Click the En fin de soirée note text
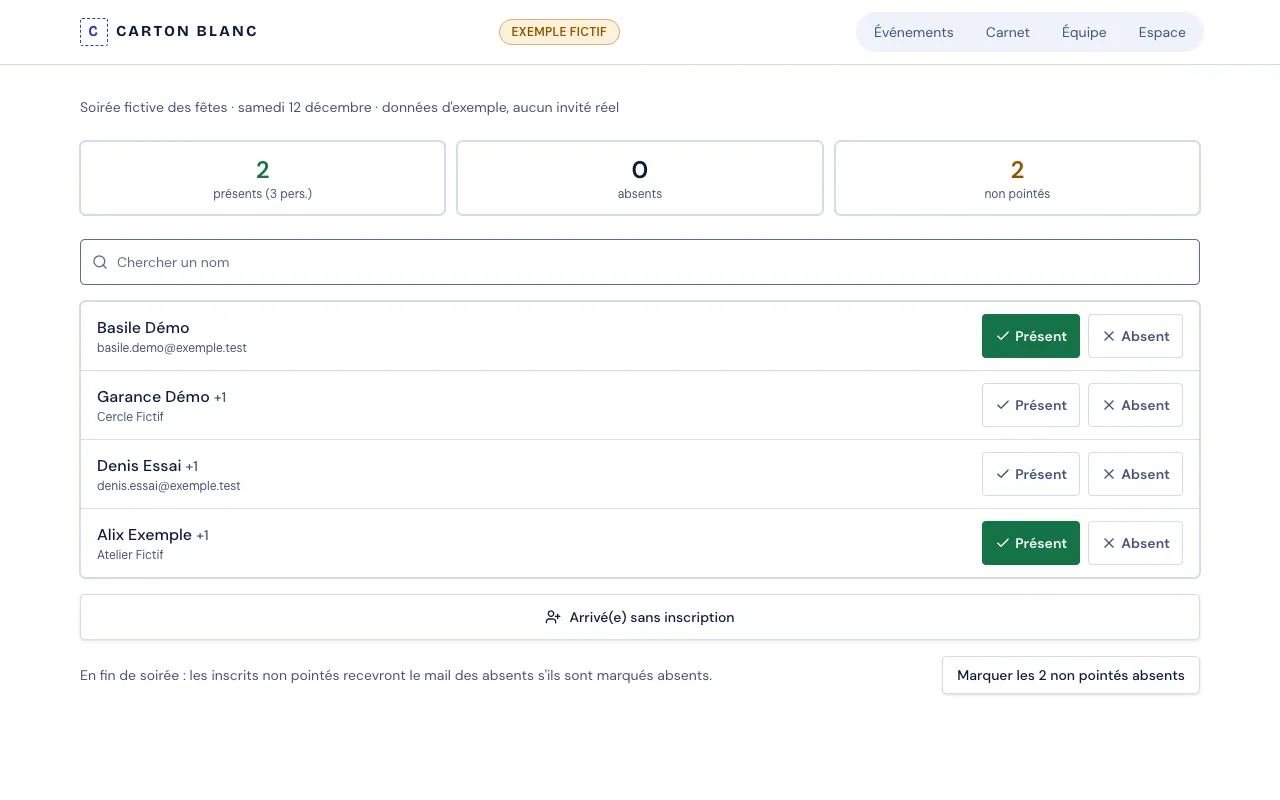1280x800 pixels. 396,675
